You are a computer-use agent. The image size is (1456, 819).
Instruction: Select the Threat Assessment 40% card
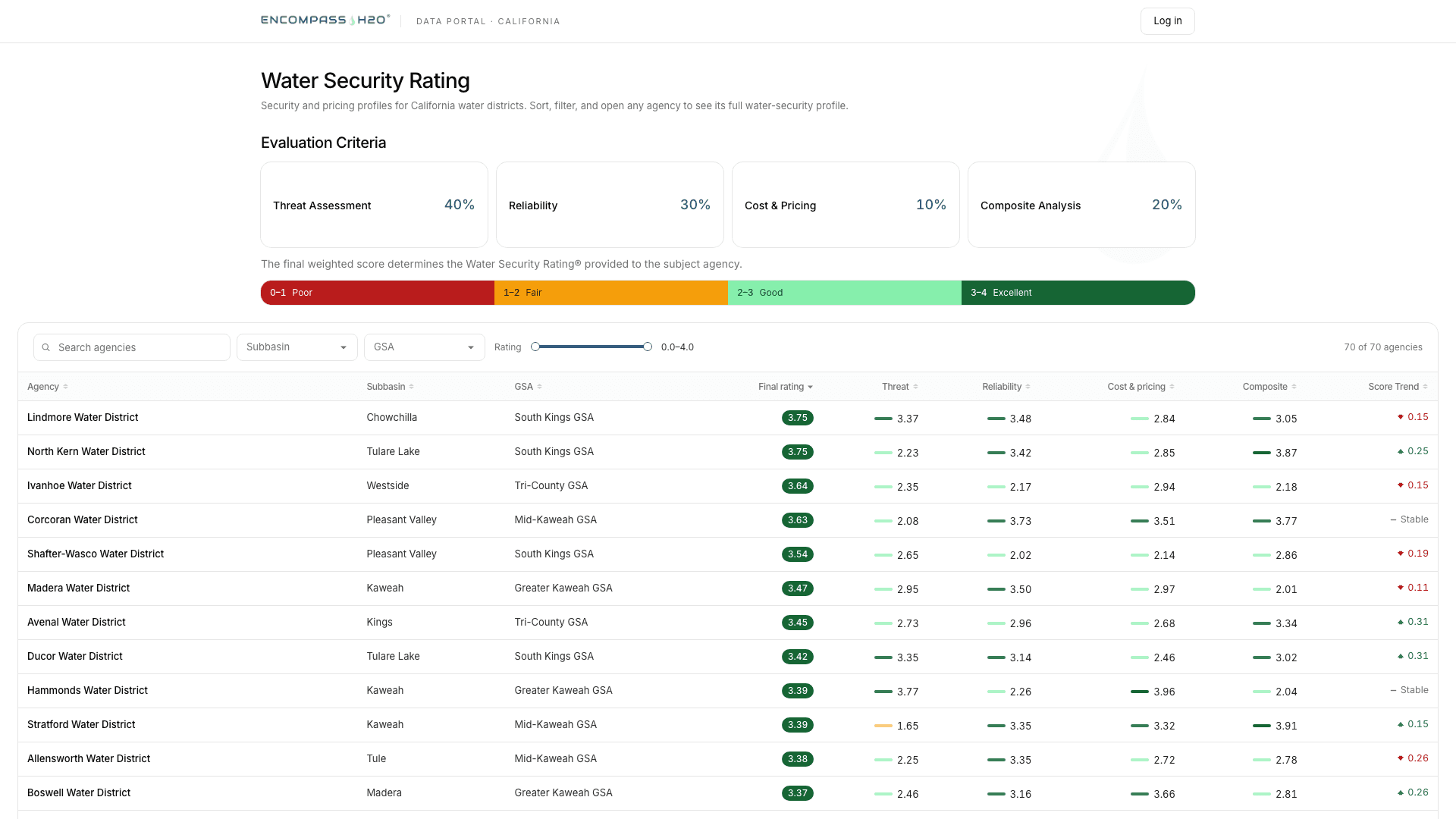[374, 205]
